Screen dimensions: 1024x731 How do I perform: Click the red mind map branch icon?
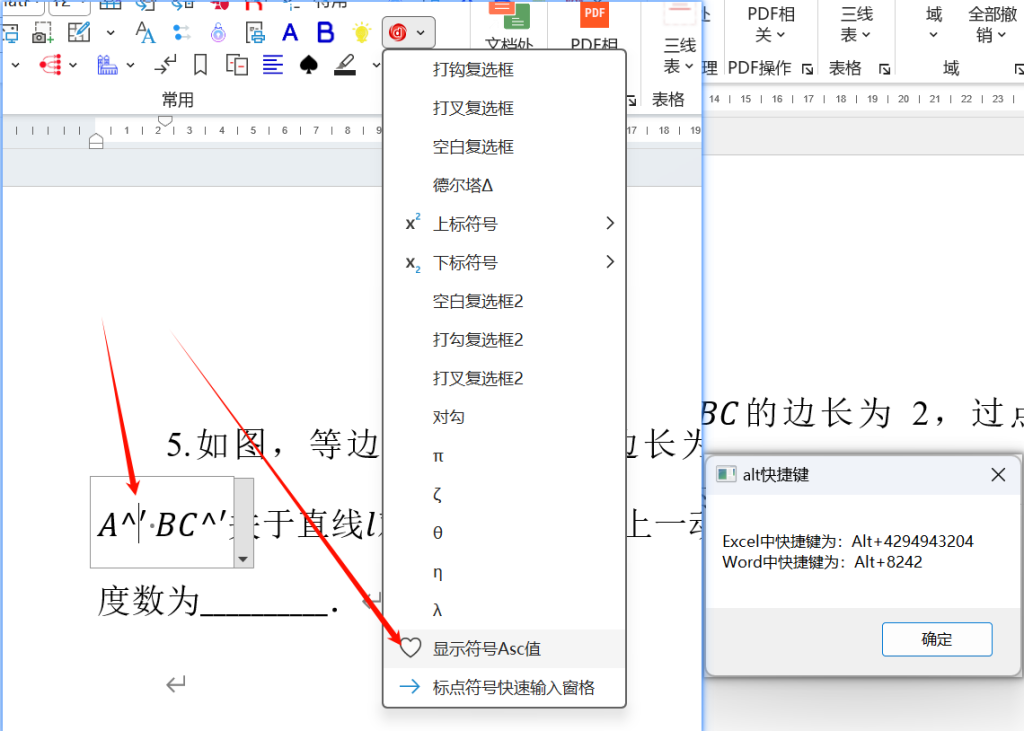point(50,65)
